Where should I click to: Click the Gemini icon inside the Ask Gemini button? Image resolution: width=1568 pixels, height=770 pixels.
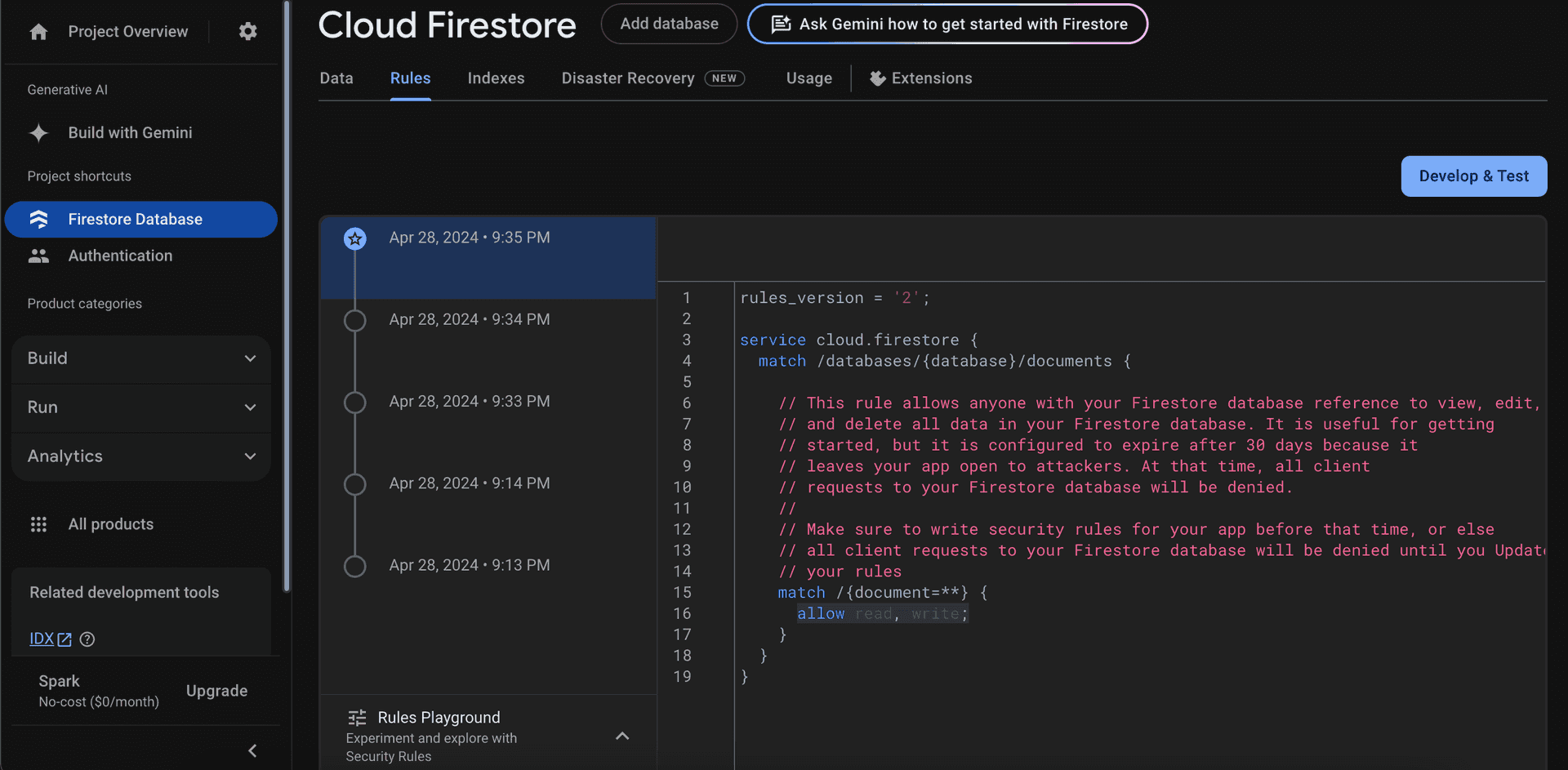781,24
